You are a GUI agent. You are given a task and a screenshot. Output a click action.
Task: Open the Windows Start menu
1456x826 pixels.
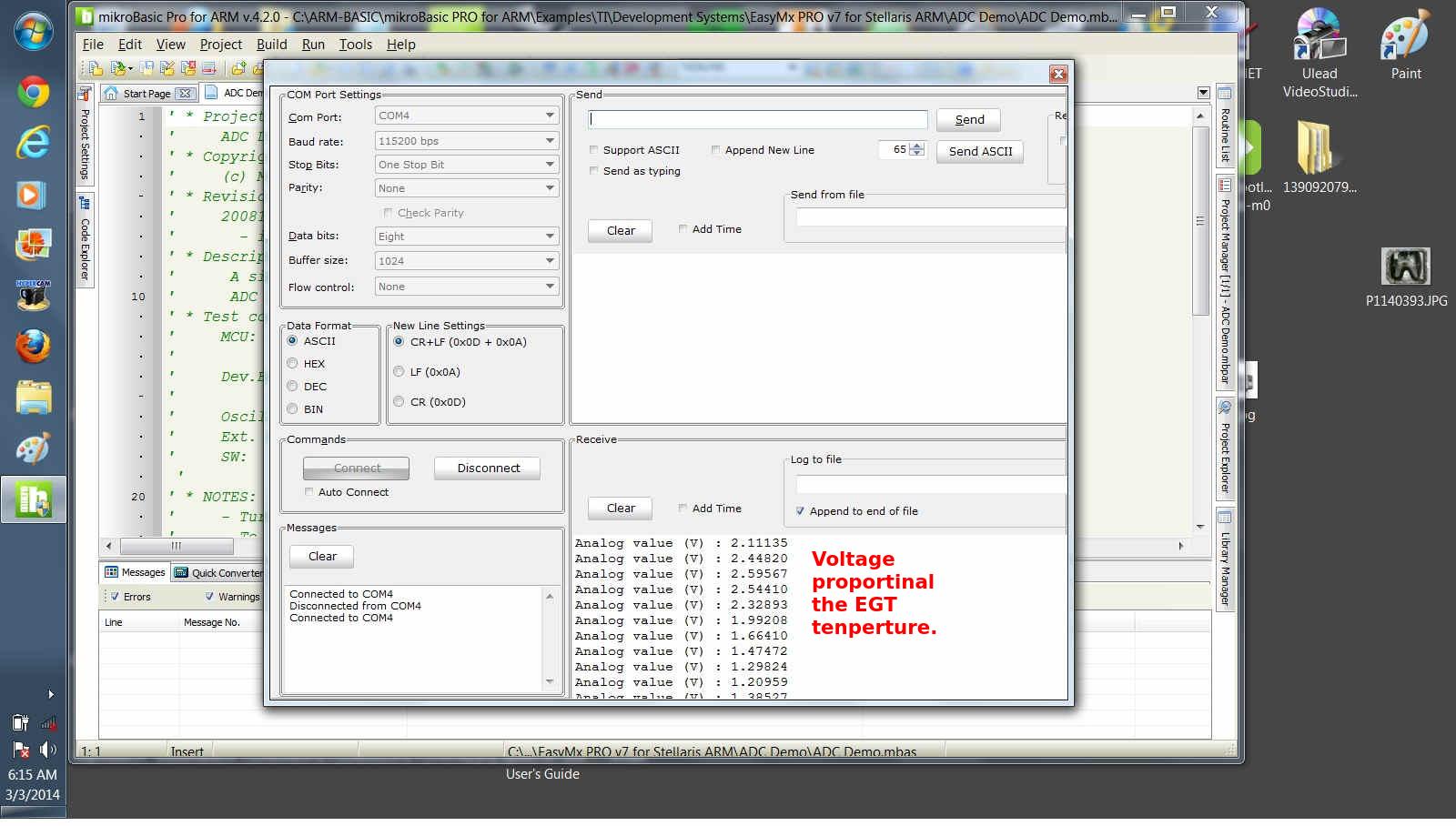tap(33, 31)
